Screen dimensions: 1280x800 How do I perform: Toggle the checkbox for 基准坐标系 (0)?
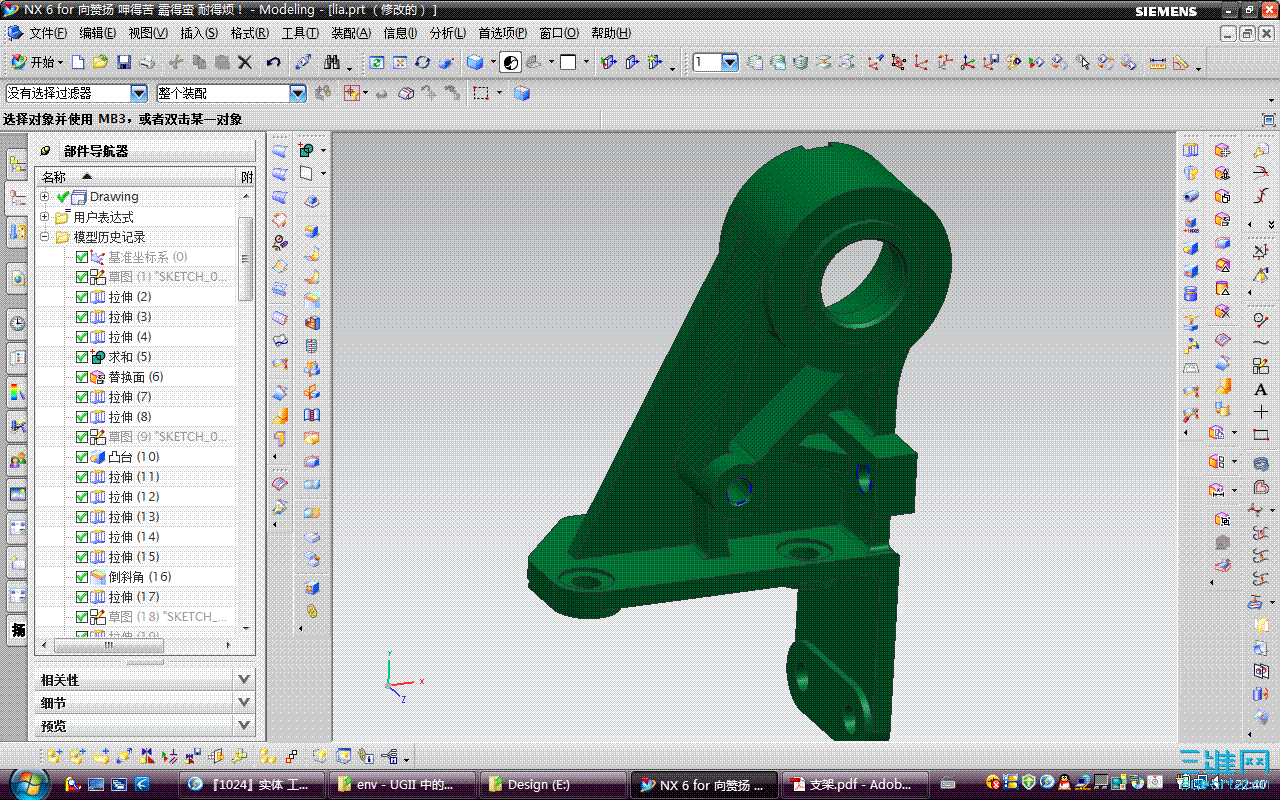[82, 257]
